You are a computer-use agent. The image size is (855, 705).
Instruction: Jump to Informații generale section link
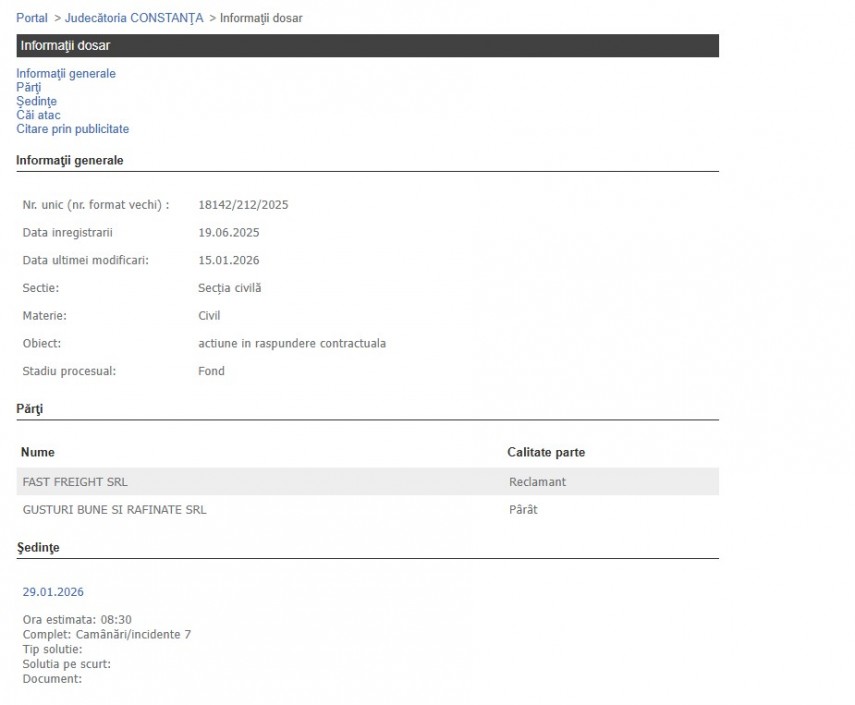click(x=66, y=73)
